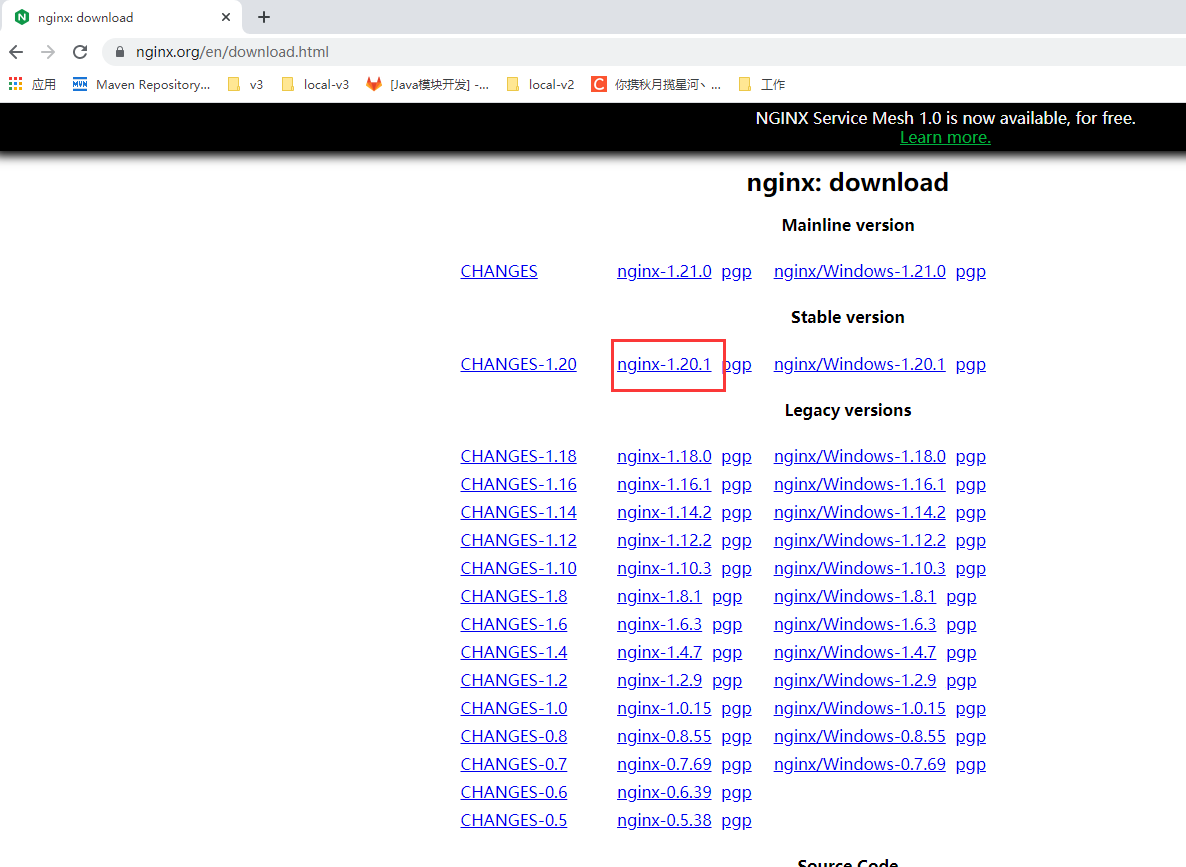Download nginx-1.10.3 source
The height and width of the screenshot is (867, 1186).
point(664,569)
